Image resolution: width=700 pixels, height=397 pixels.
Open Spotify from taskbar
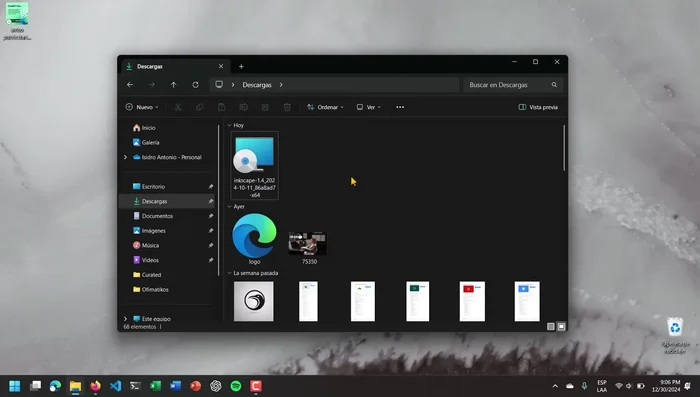236,386
